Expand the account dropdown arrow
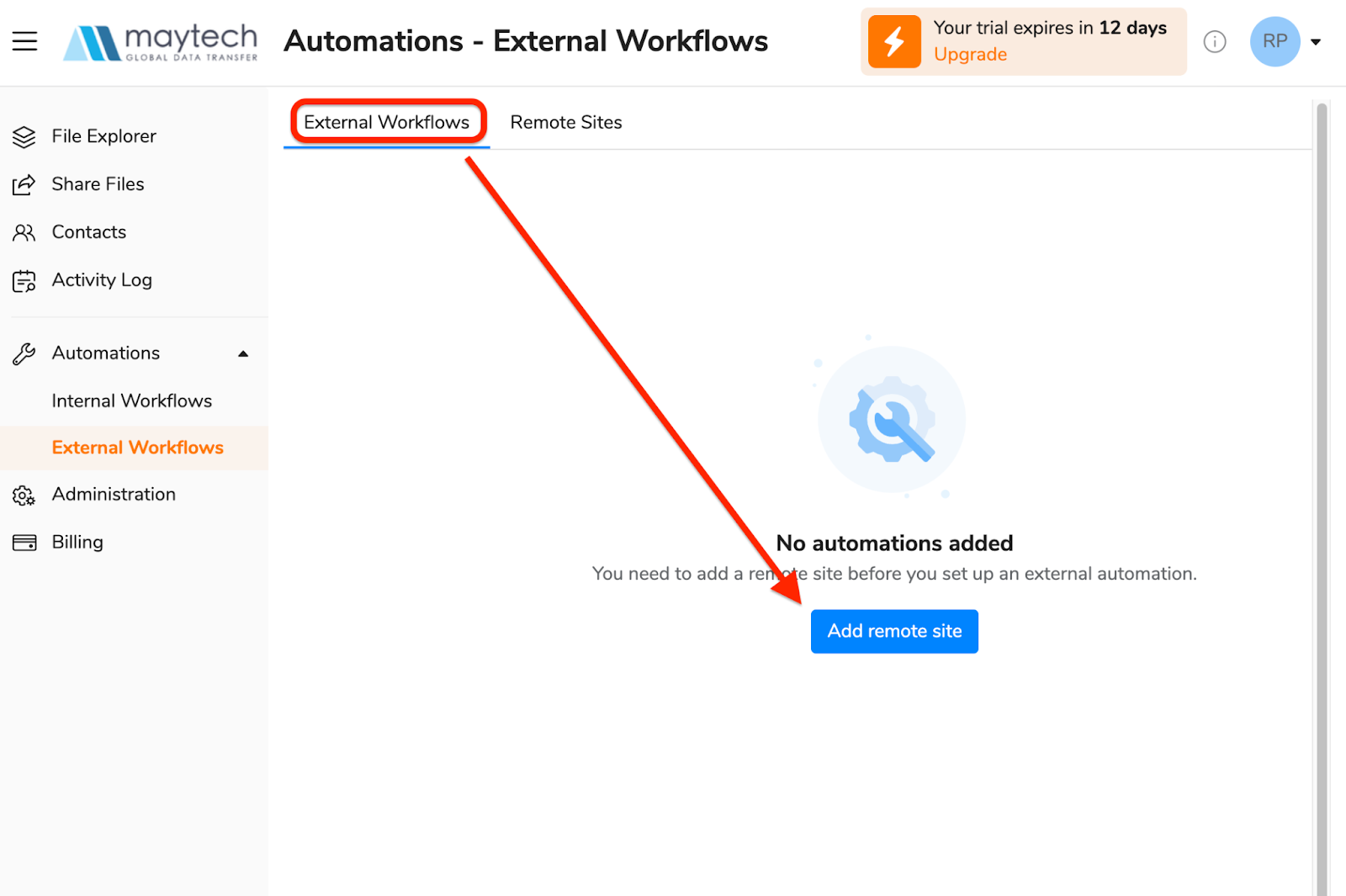Screen dimensions: 1346x896 point(1316,41)
